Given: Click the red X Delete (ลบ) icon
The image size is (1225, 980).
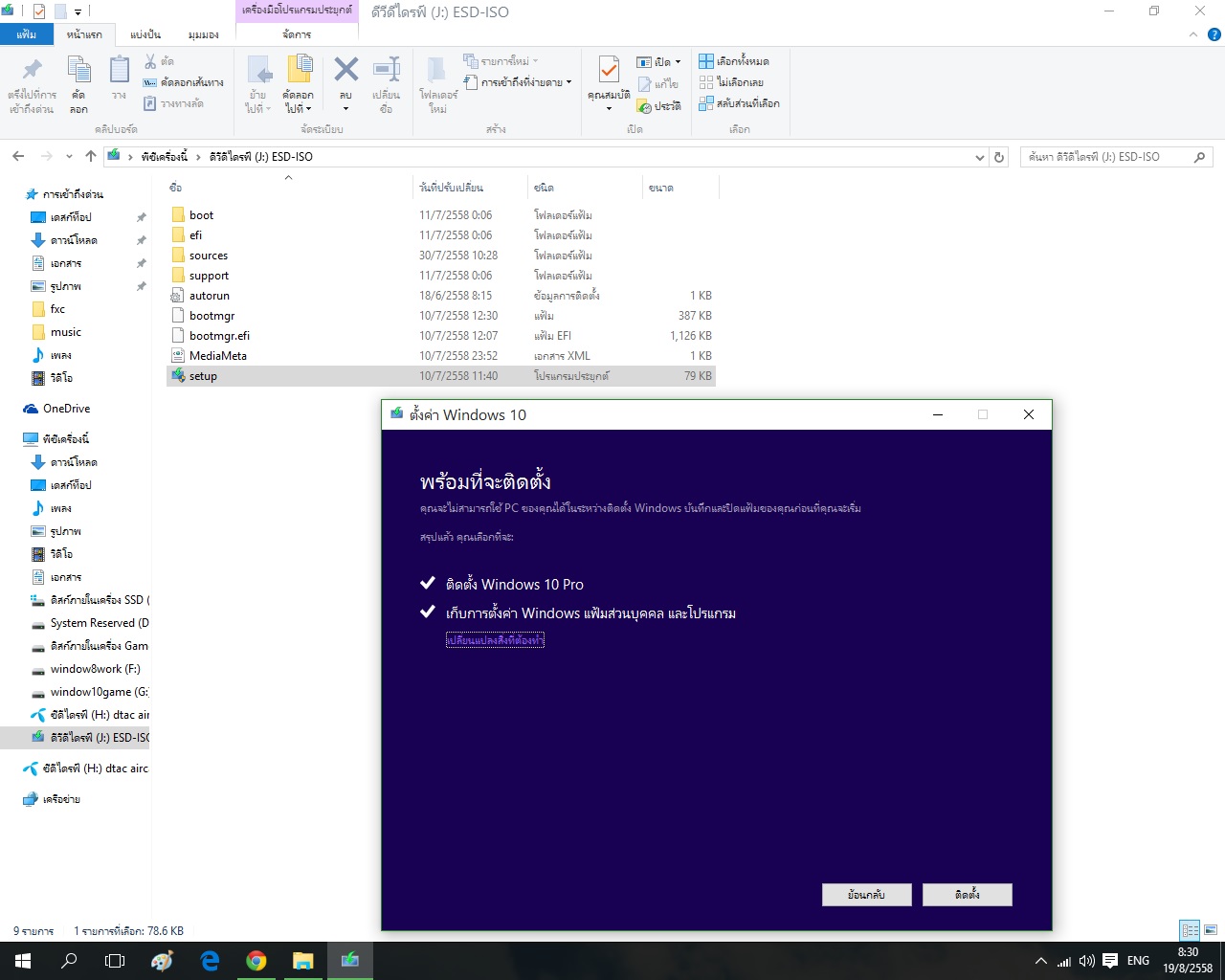Looking at the screenshot, I should (345, 70).
